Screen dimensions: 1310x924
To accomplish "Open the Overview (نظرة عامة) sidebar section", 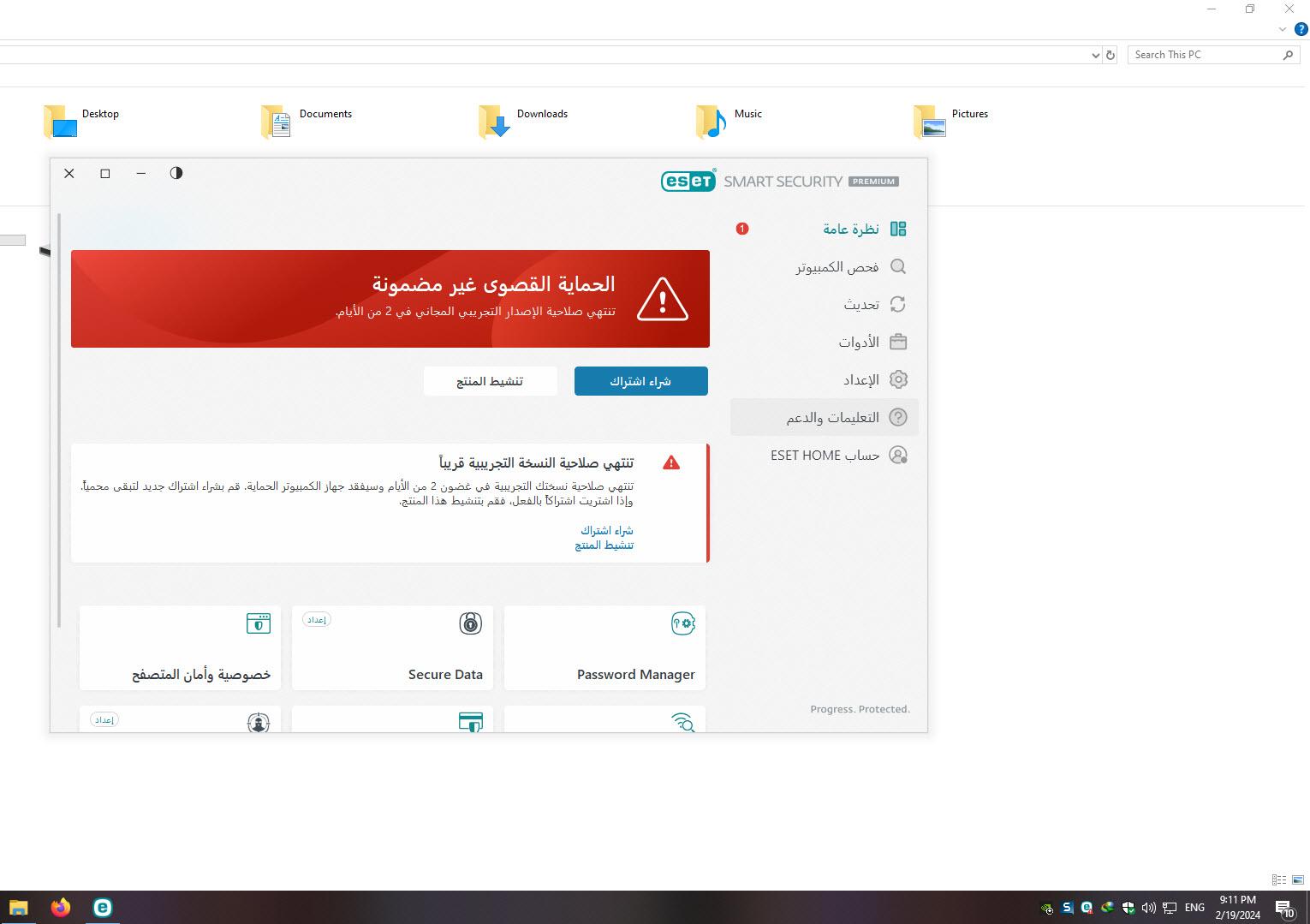I will (864, 229).
